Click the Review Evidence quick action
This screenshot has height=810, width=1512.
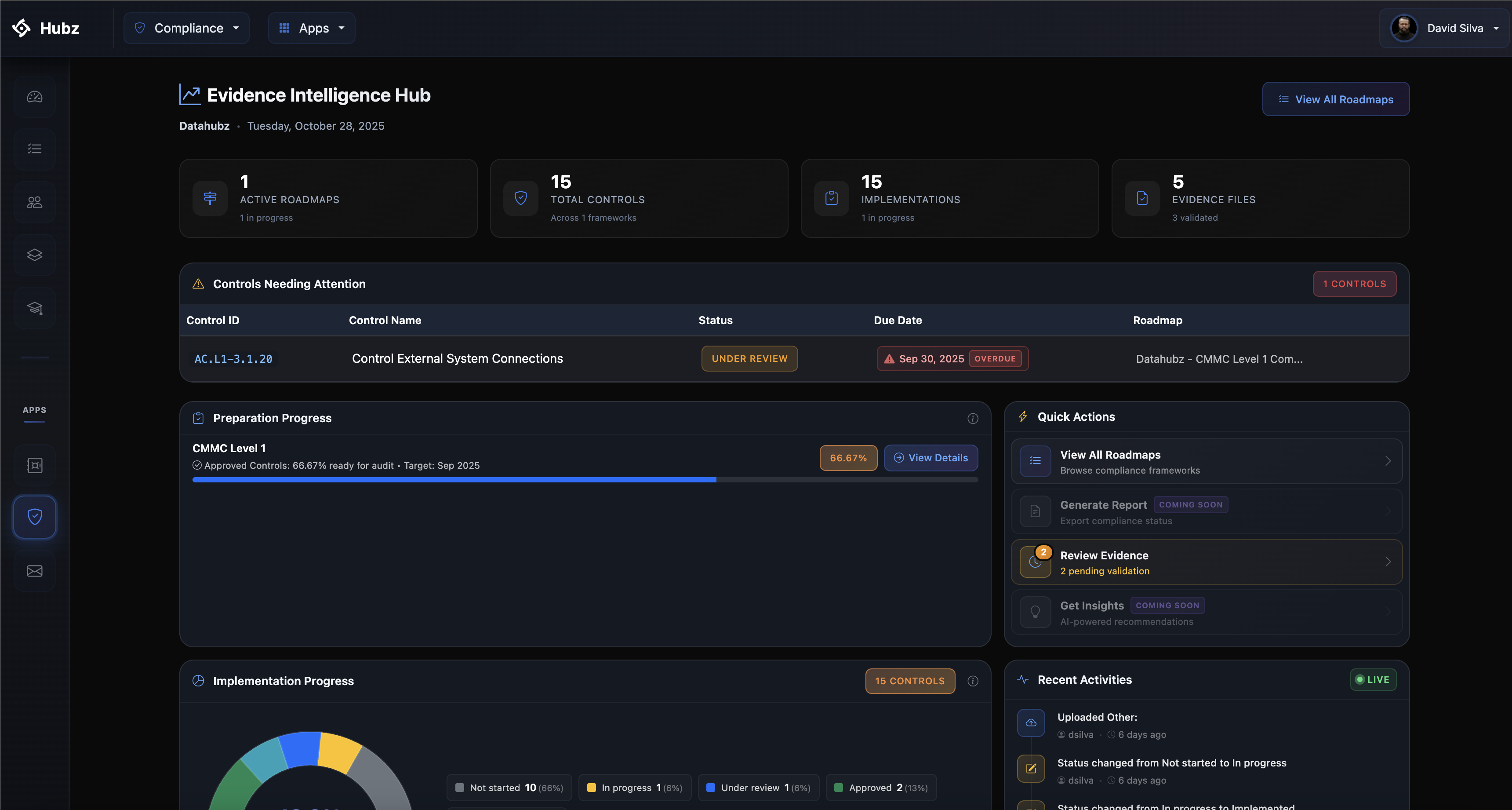pyautogui.click(x=1206, y=562)
